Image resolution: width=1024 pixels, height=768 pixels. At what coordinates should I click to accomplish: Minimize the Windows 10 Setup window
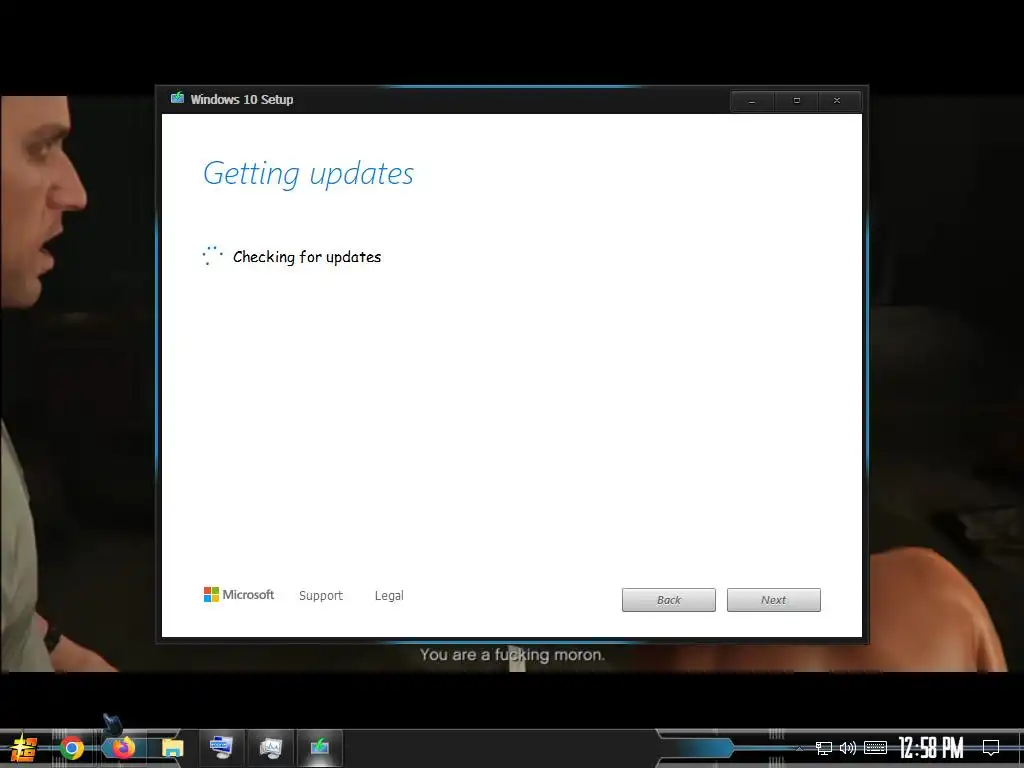752,101
